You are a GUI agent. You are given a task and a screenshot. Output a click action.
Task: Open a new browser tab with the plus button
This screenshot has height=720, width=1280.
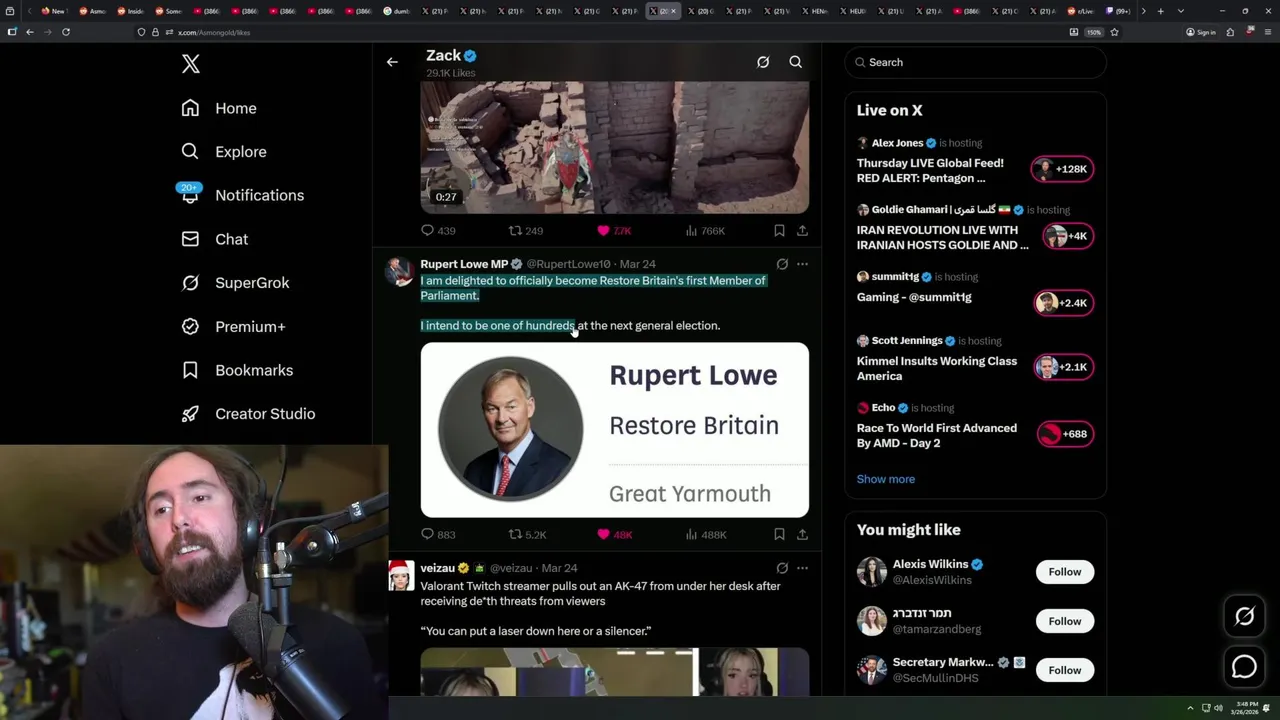[1160, 11]
